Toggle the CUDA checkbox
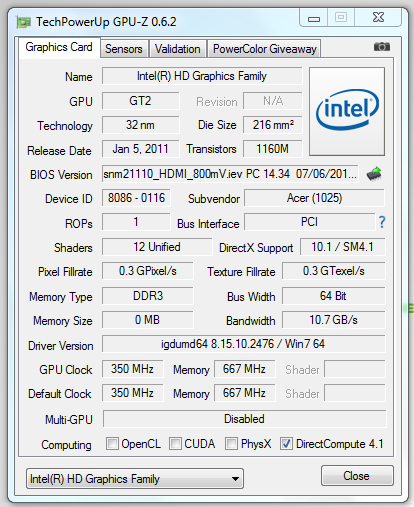Image resolution: width=414 pixels, height=507 pixels. [x=175, y=444]
